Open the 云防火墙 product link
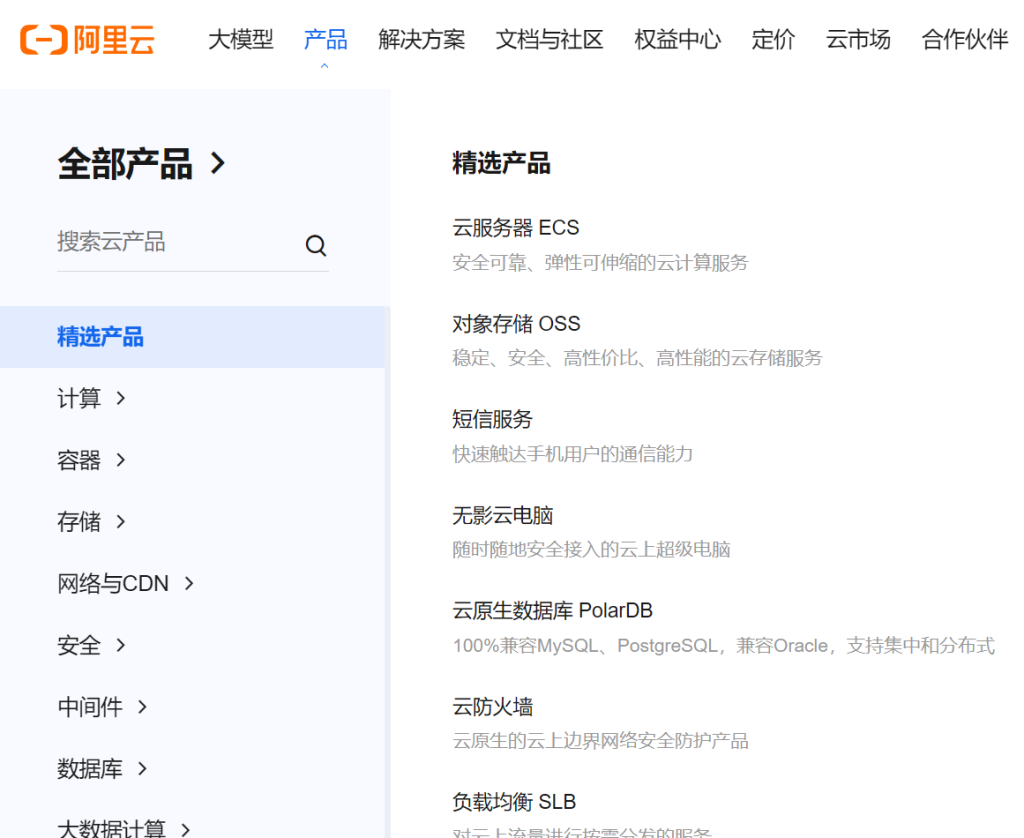Image resolution: width=1024 pixels, height=838 pixels. [492, 707]
